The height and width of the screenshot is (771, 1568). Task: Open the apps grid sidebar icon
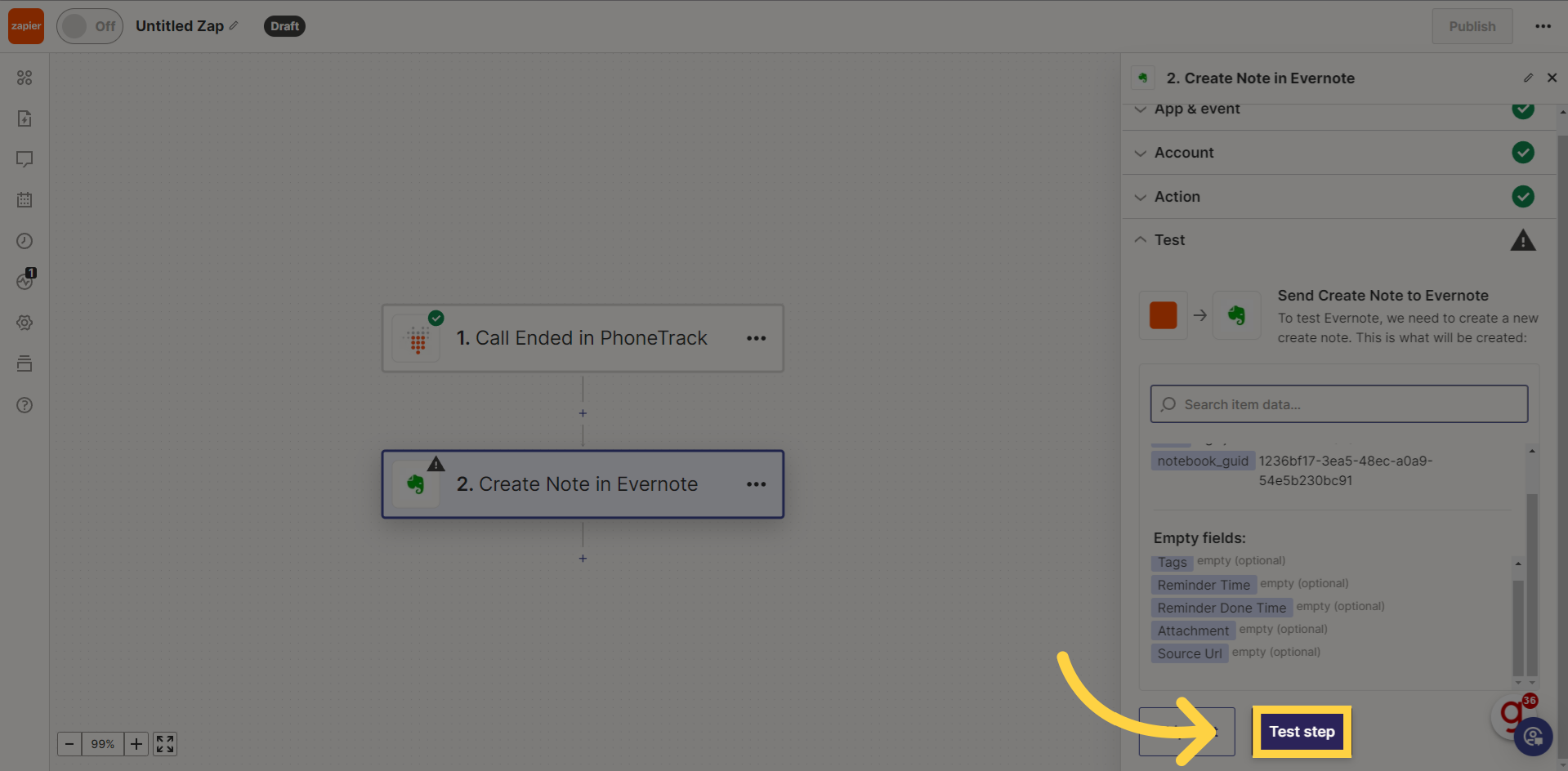pos(25,78)
